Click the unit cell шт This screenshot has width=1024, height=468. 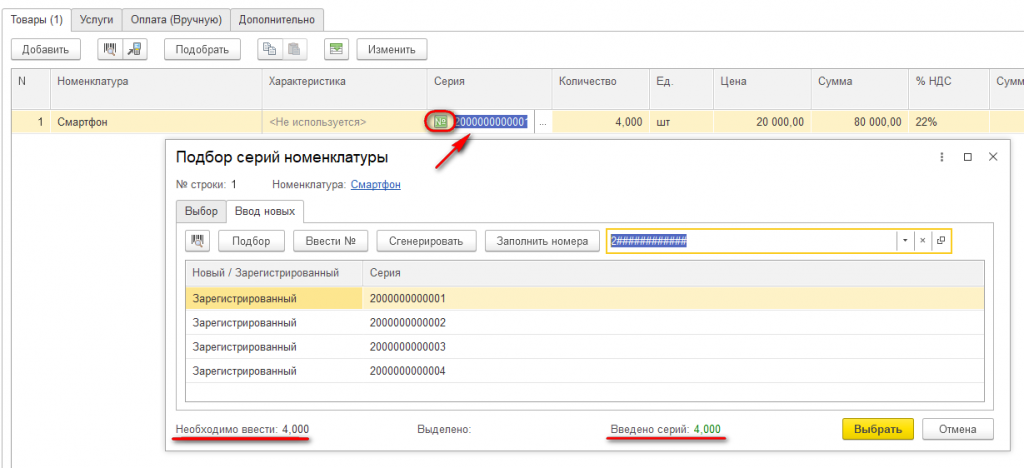tap(682, 122)
